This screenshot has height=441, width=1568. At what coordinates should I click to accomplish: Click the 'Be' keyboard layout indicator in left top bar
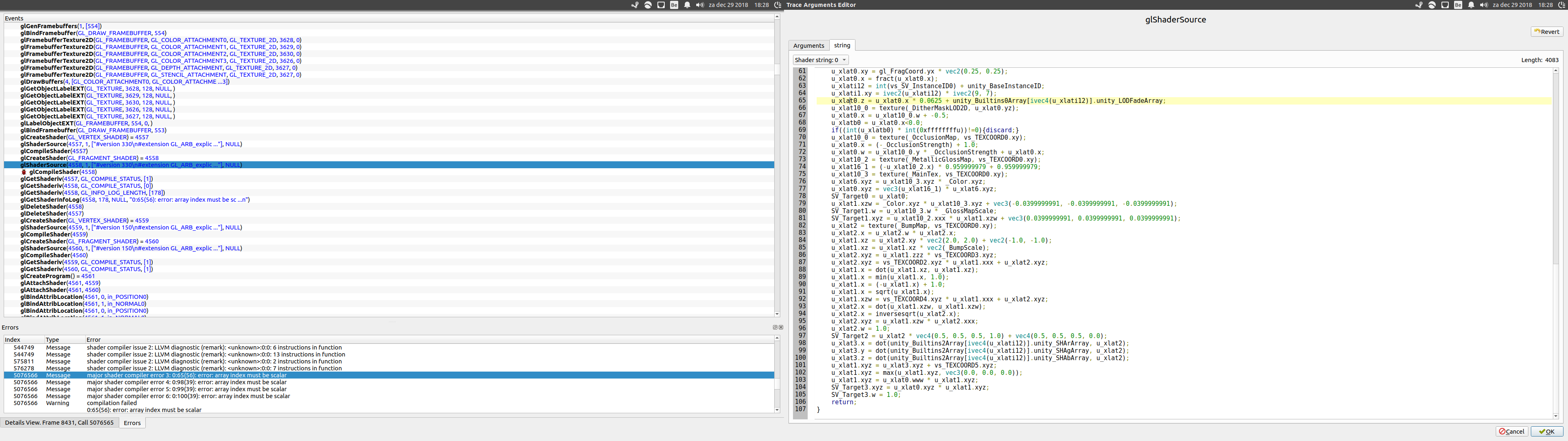pyautogui.click(x=674, y=5)
